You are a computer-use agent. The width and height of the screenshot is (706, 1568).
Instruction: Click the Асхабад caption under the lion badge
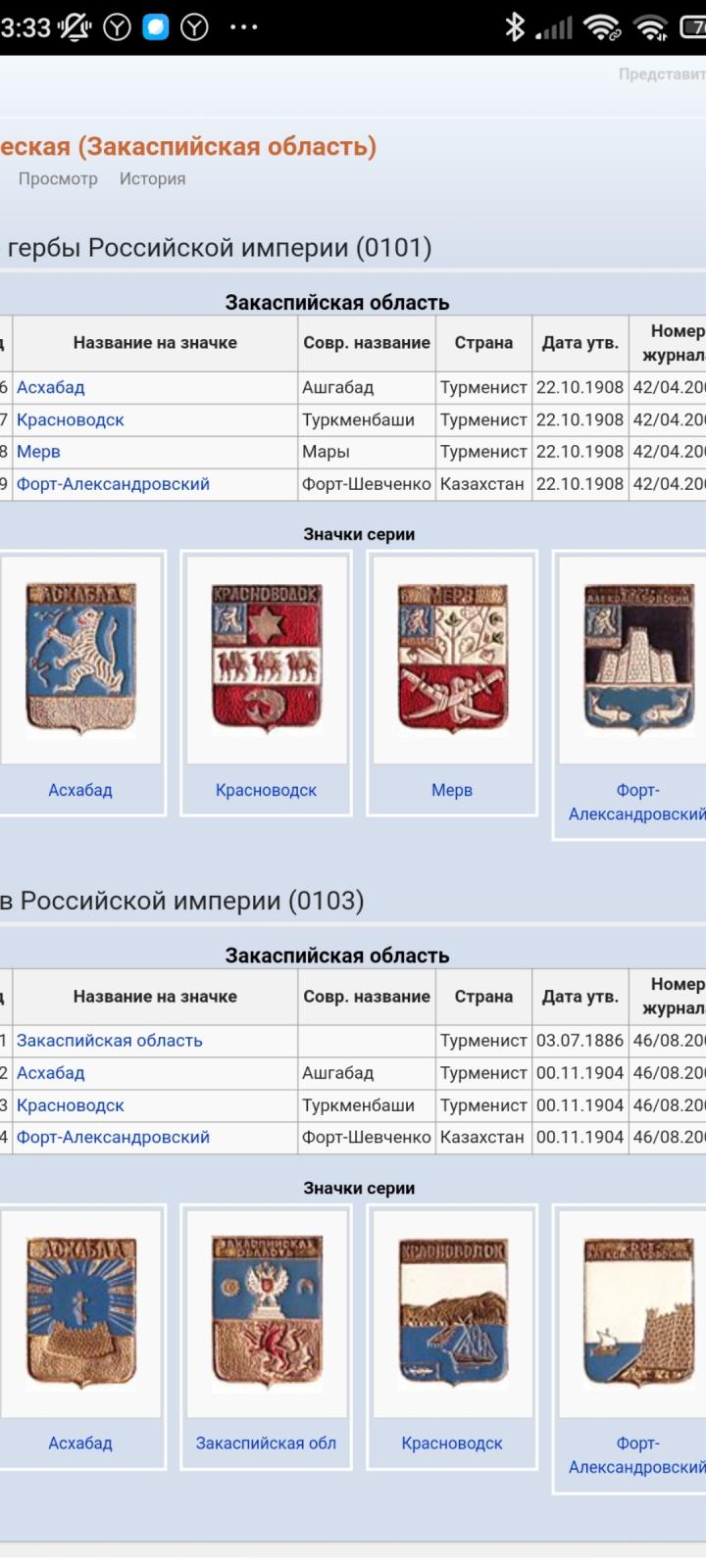click(x=80, y=790)
